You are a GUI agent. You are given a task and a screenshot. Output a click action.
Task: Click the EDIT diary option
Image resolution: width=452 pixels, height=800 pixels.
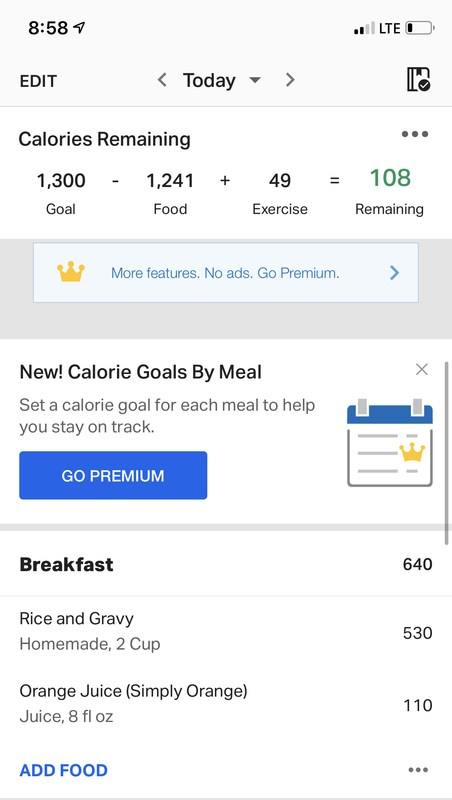coord(38,81)
